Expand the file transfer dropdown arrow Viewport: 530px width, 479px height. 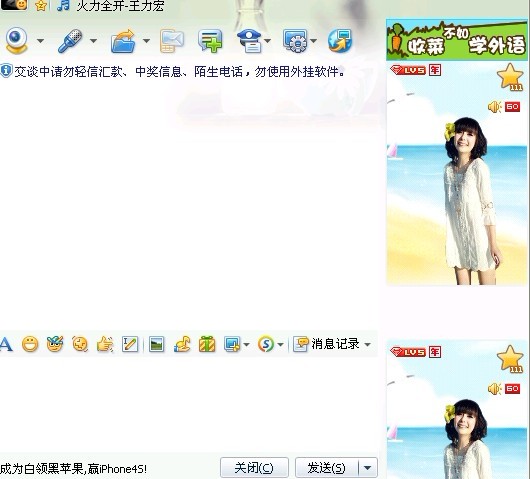tap(146, 41)
